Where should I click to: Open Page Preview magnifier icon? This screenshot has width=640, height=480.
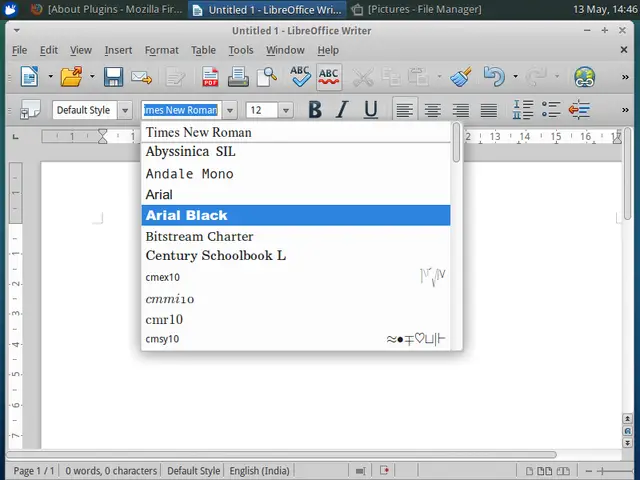click(267, 76)
